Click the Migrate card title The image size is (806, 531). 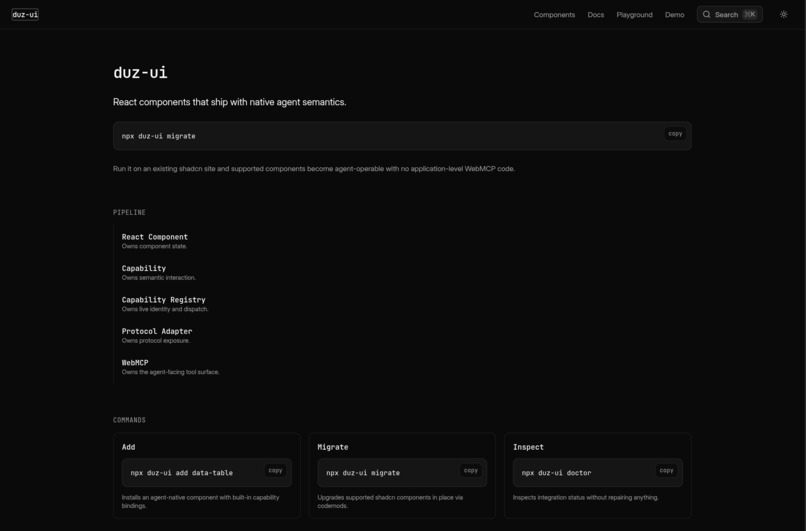click(x=333, y=447)
